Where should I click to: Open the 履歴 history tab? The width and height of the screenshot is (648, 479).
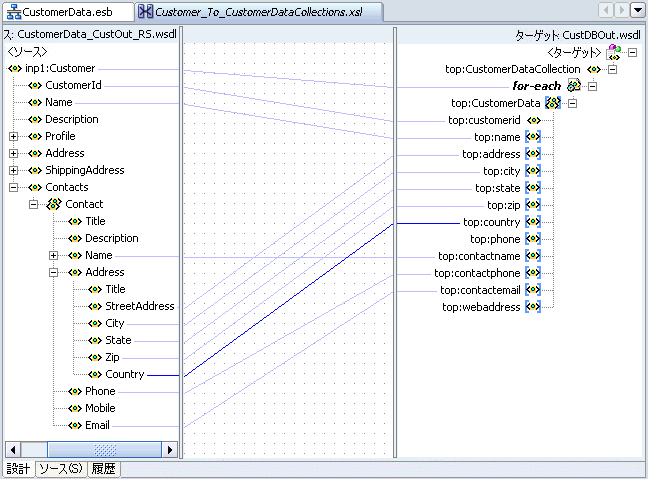coord(104,469)
